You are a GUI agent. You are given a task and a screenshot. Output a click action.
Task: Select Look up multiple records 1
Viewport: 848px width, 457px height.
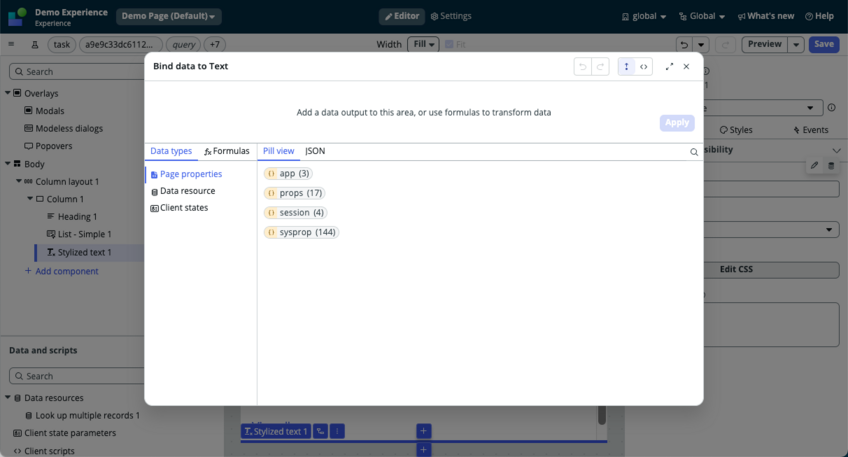(x=88, y=415)
